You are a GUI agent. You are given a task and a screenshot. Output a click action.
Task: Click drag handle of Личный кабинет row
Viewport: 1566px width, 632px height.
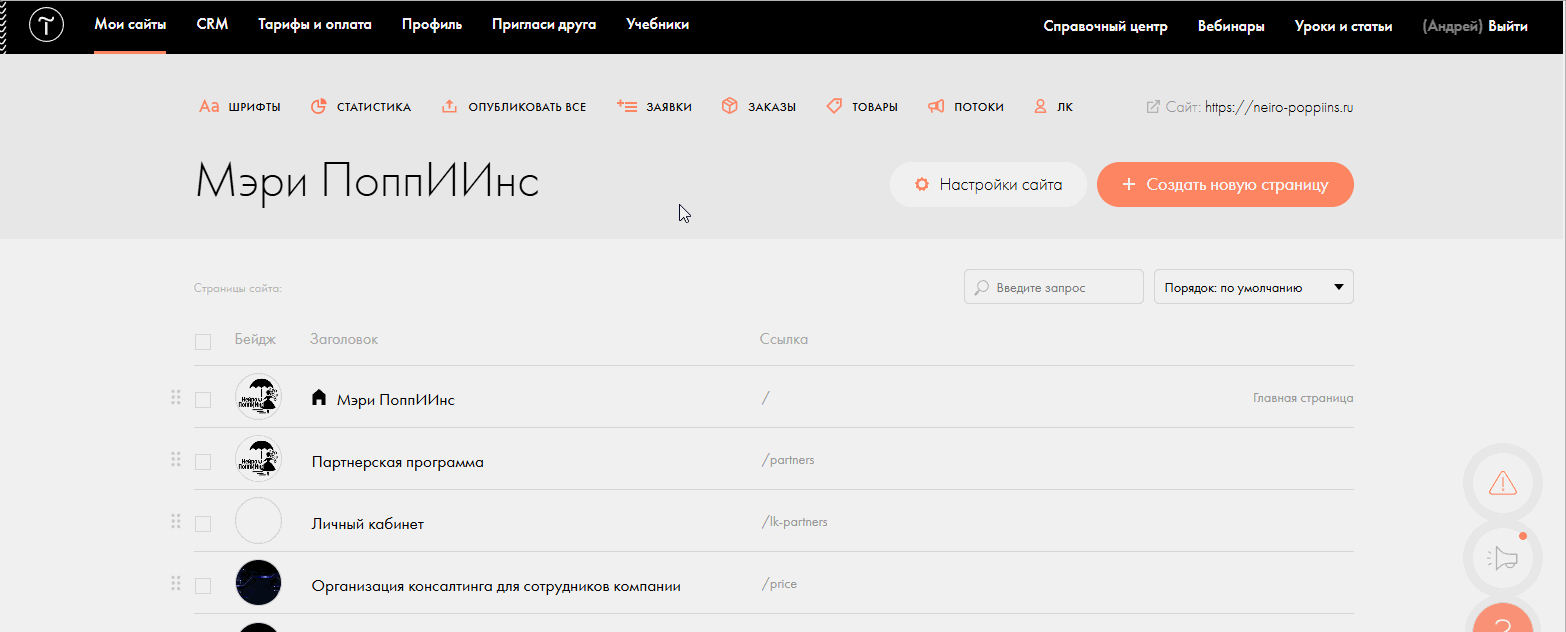click(x=176, y=521)
